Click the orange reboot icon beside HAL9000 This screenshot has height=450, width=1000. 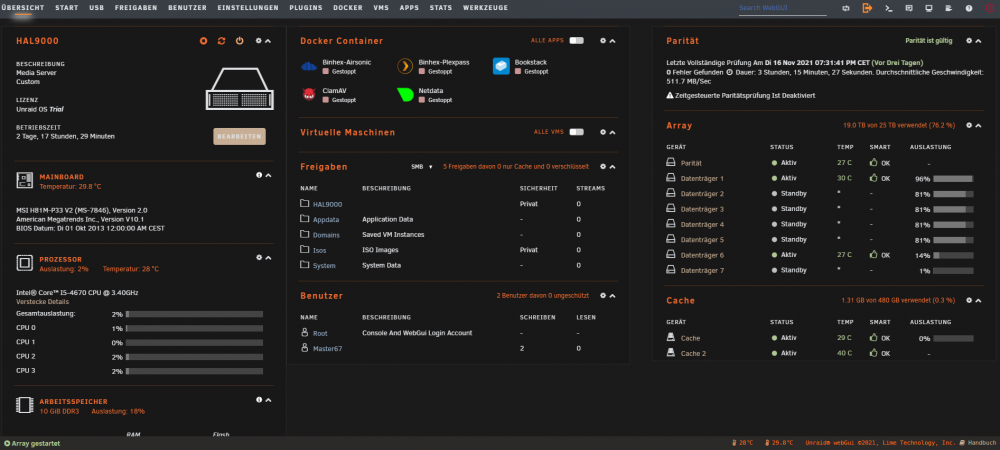point(221,41)
